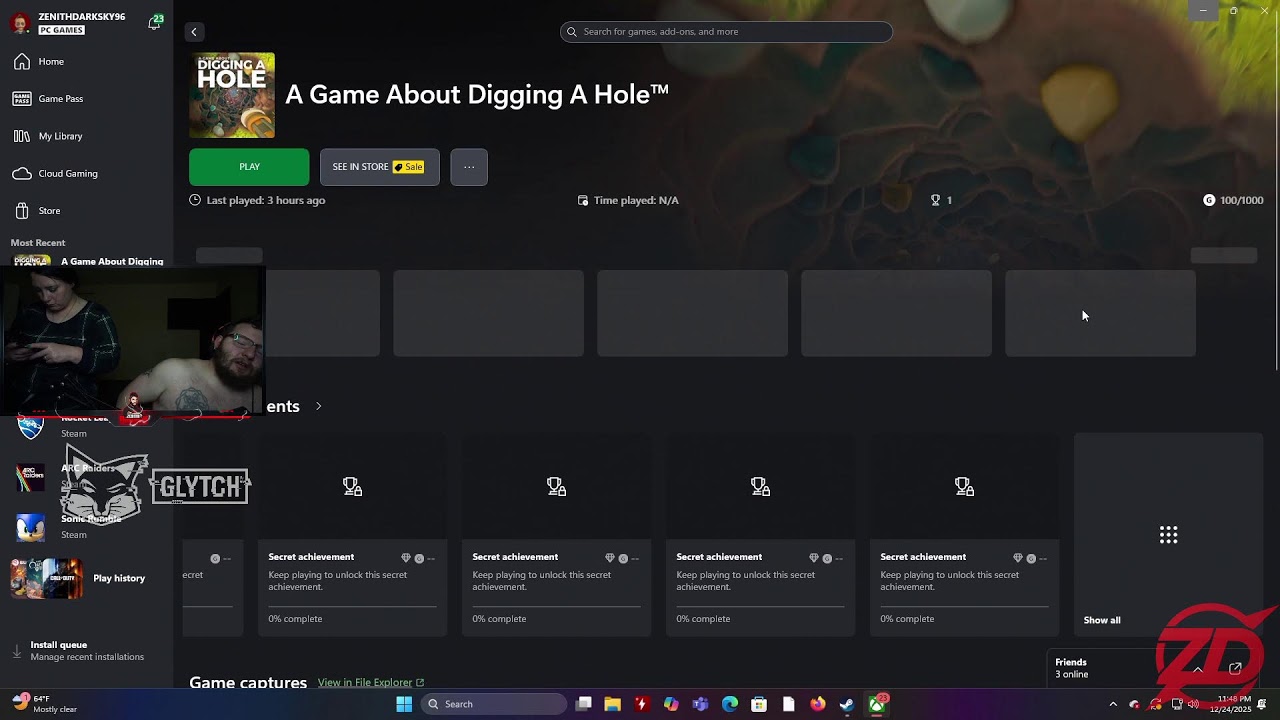Image resolution: width=1280 pixels, height=720 pixels.
Task: Open Store in the sidebar
Action: [x=86, y=211]
